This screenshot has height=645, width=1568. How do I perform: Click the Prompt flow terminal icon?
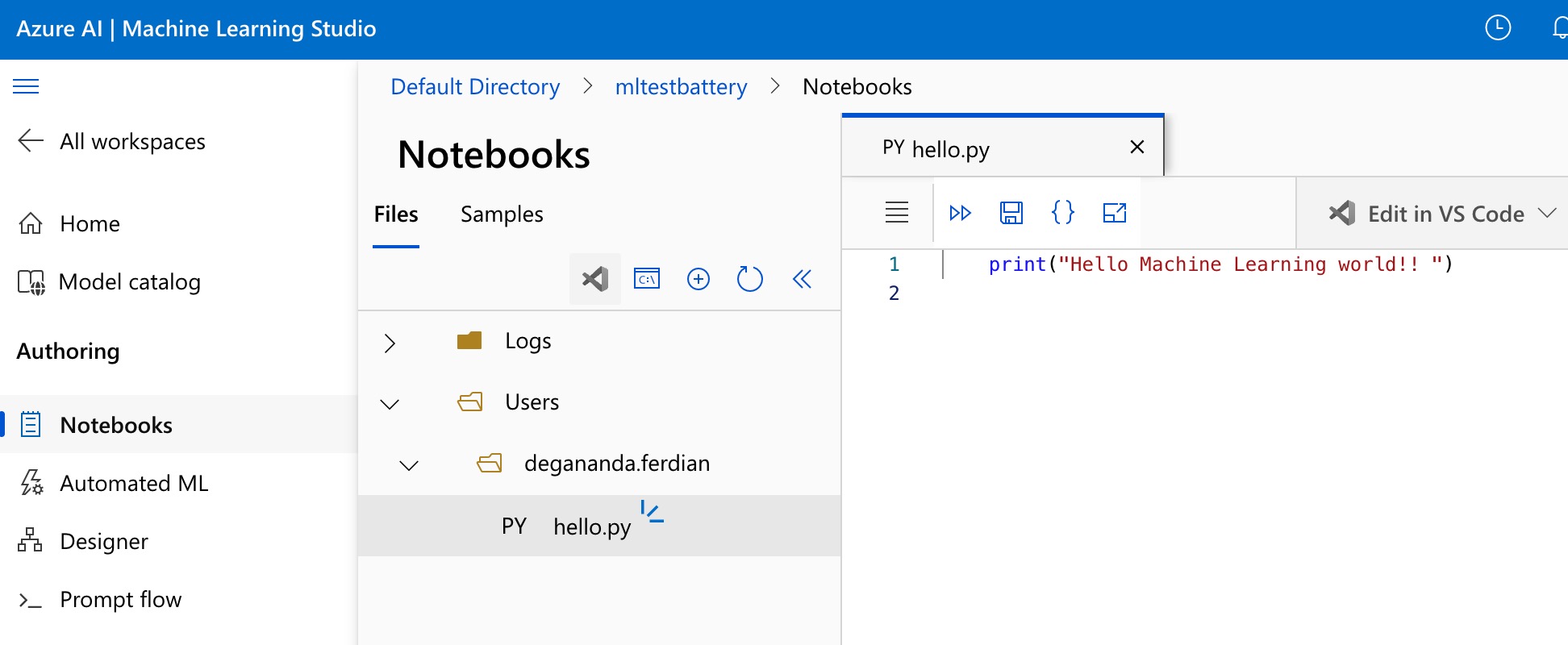click(30, 600)
